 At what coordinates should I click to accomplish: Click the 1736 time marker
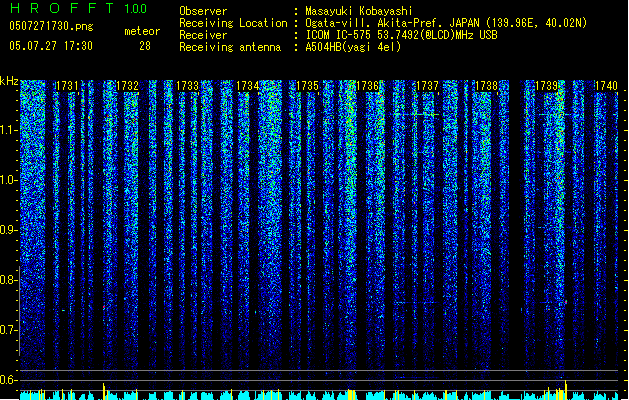tap(367, 86)
